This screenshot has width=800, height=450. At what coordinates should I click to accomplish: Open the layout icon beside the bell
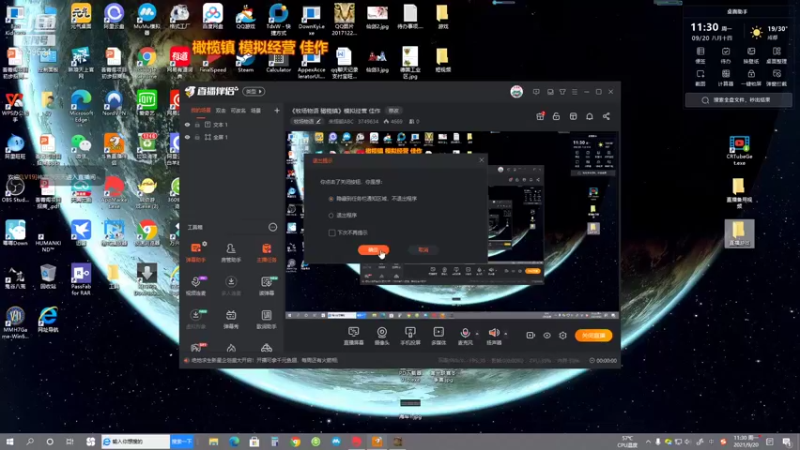[x=573, y=116]
